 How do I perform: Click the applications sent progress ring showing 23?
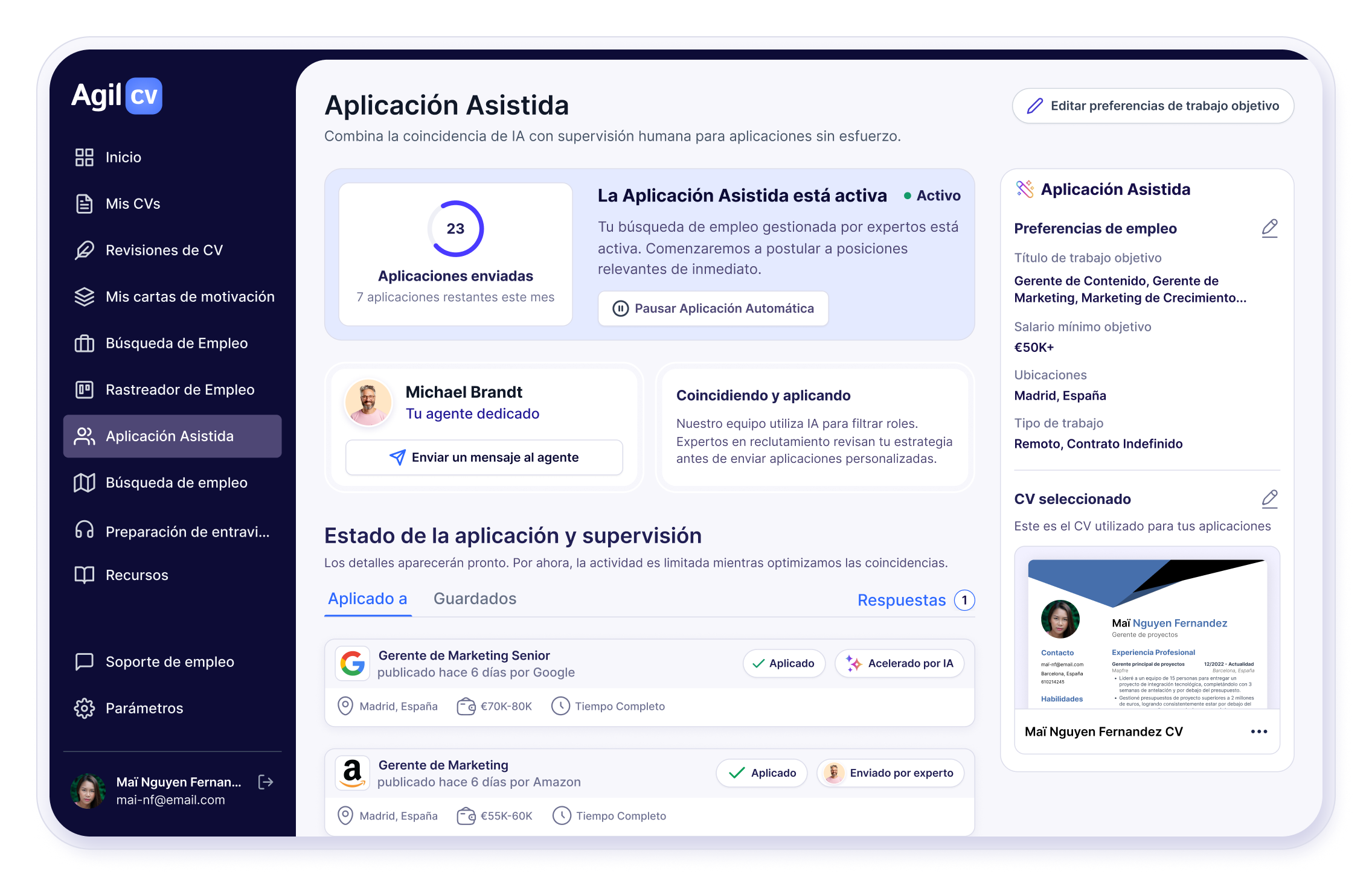click(455, 229)
